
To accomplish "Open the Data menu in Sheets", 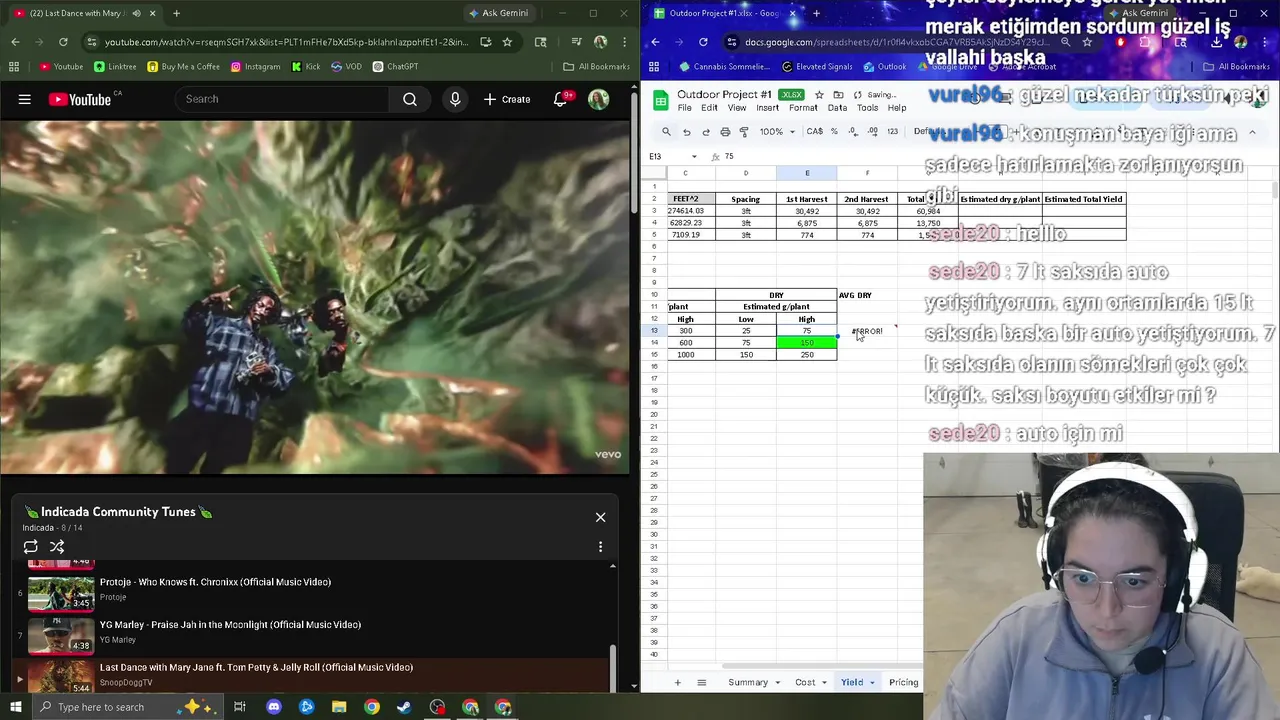I will coord(837,108).
